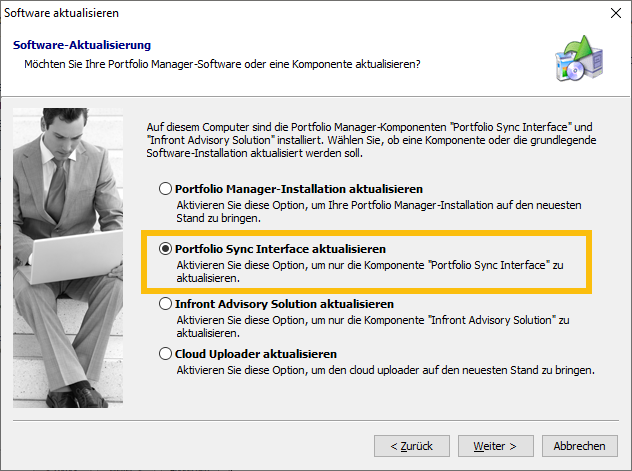Click the Software-Aktualisierung bold heading
Screen dimensions: 632x471
pyautogui.click(x=82, y=46)
